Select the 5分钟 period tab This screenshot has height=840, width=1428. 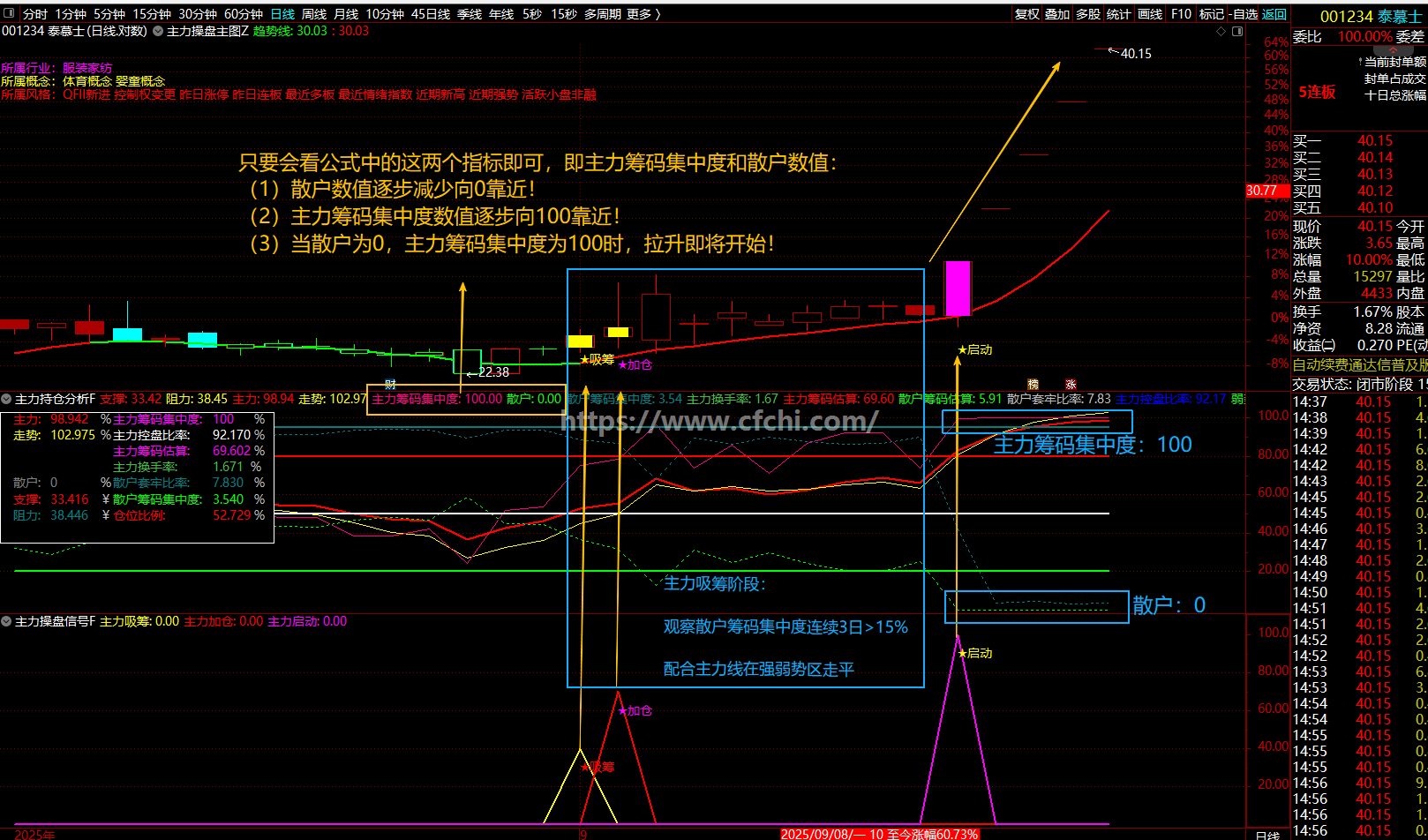point(109,14)
